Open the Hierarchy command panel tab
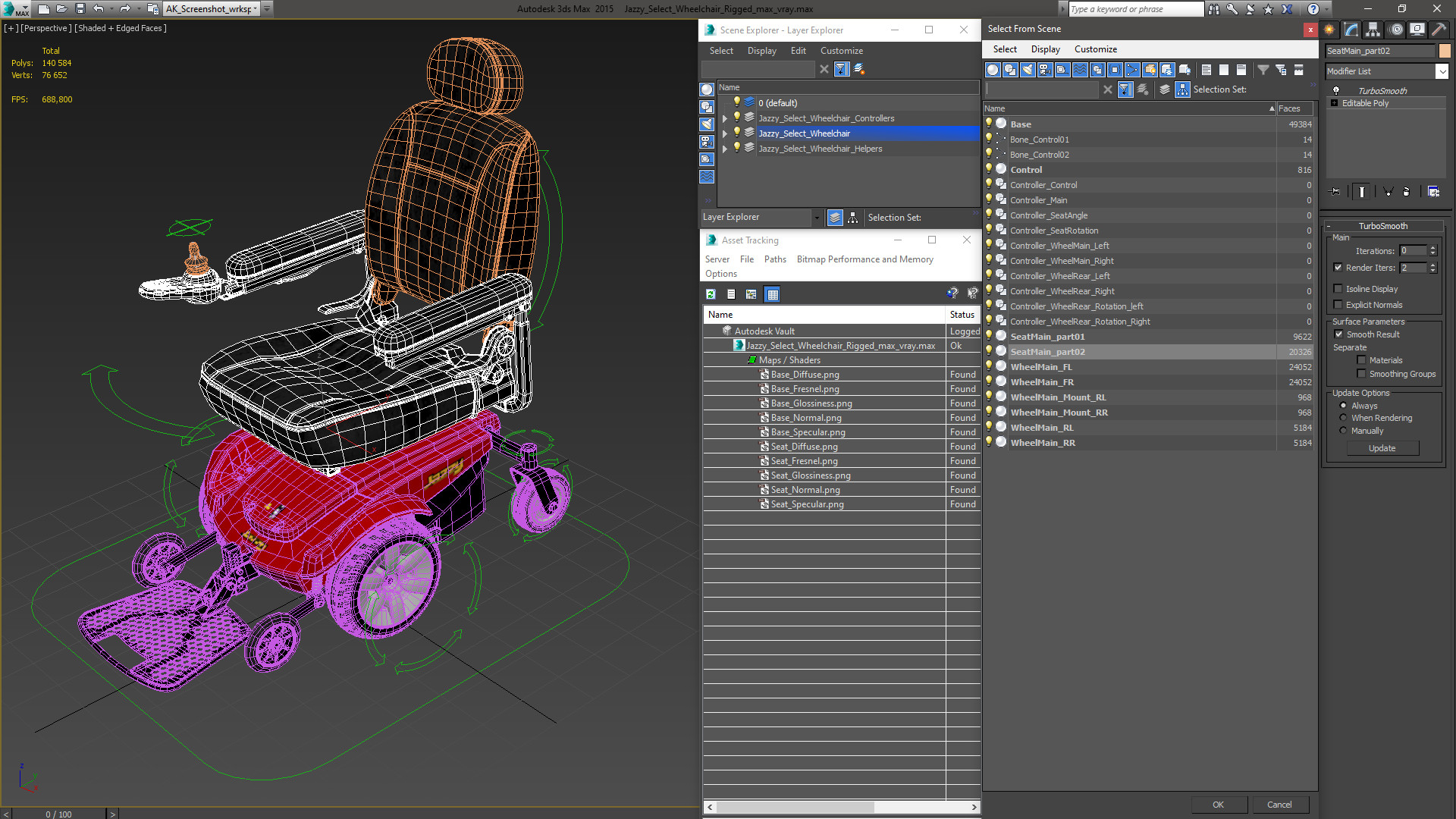Viewport: 1456px width, 819px height. coord(1373,30)
